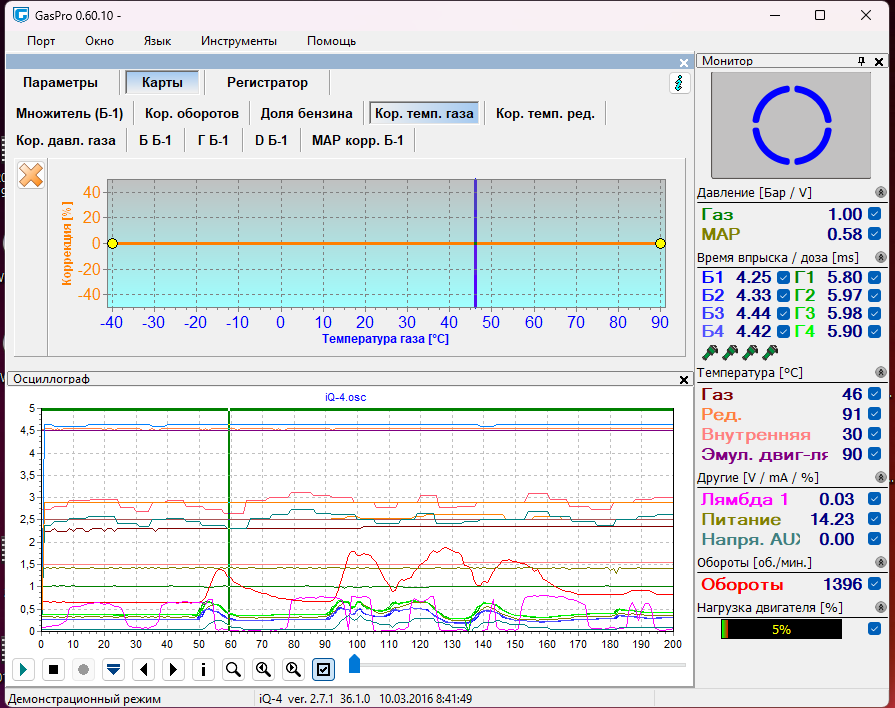Click the oscilloscope position slider handle
The width and height of the screenshot is (895, 708).
click(354, 664)
